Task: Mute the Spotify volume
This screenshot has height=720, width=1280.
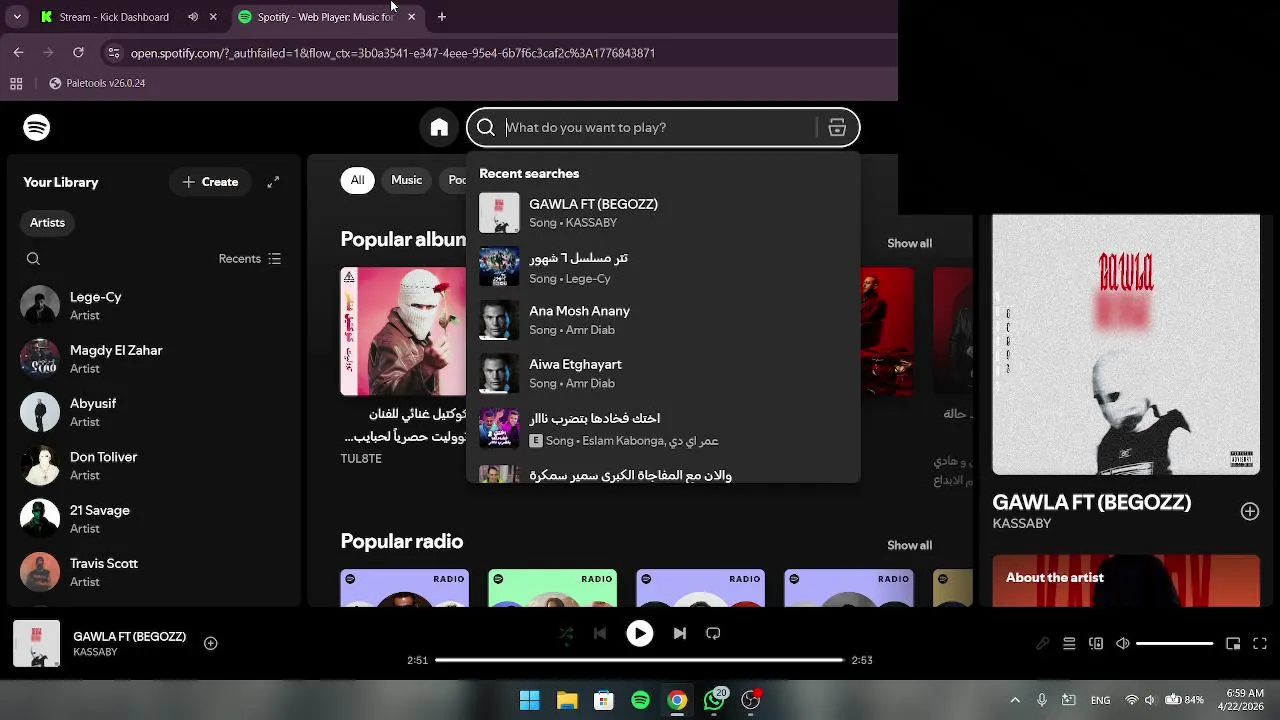Action: click(x=1123, y=644)
